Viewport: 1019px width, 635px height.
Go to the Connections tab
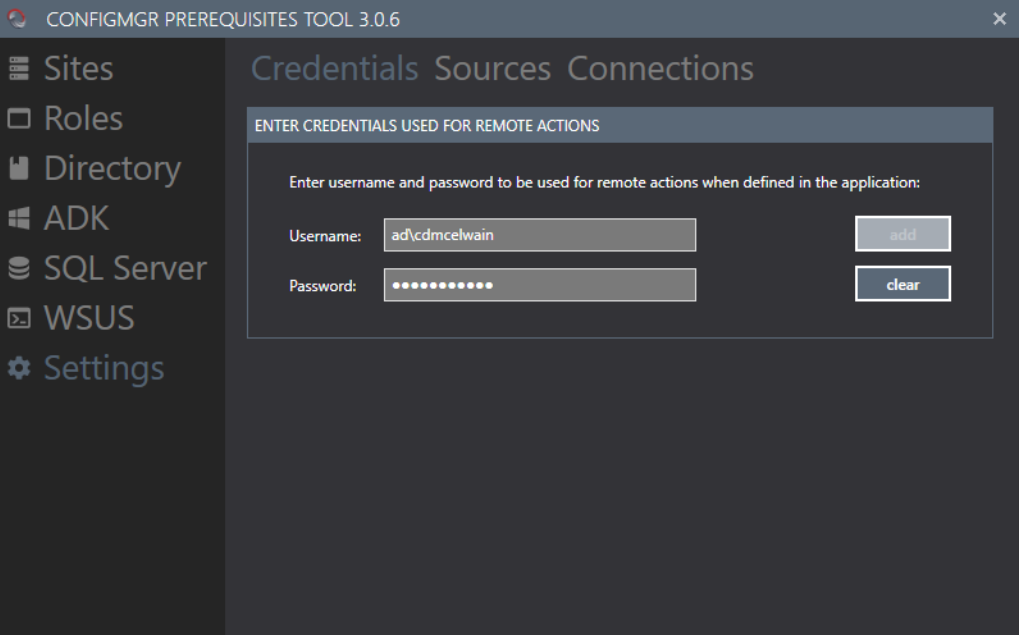(660, 69)
